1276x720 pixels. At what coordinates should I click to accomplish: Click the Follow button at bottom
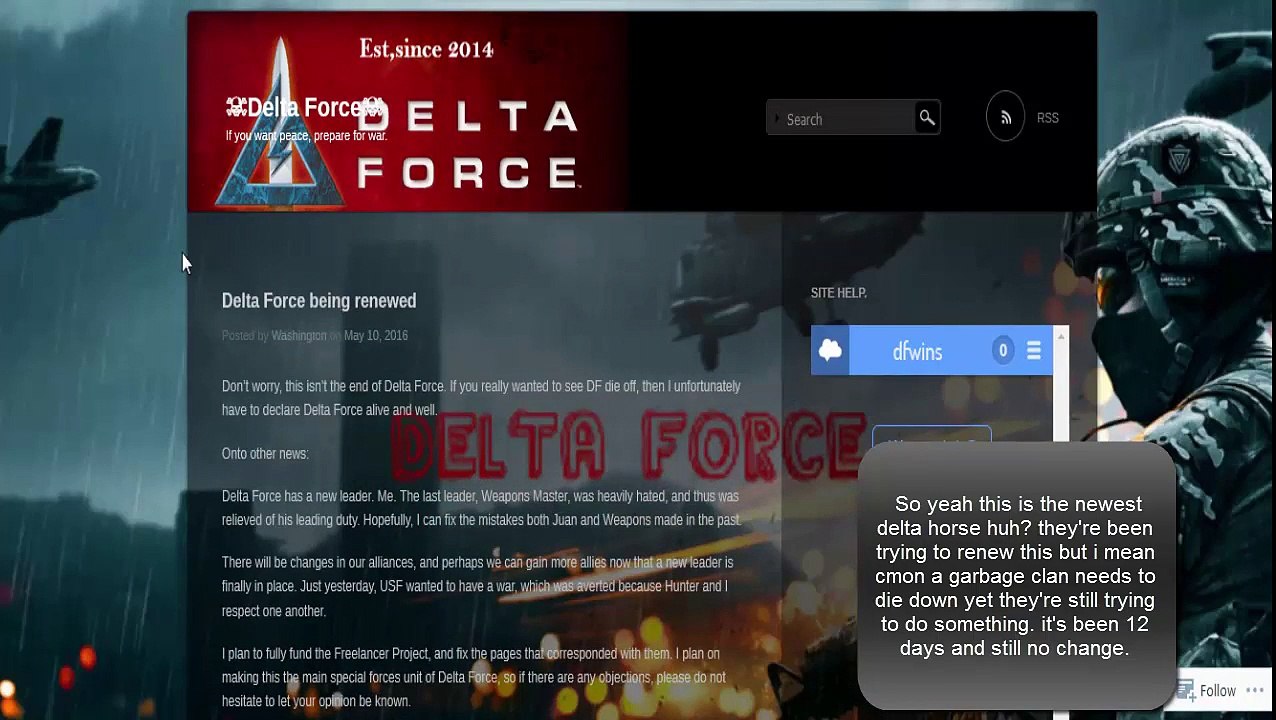(x=1218, y=691)
